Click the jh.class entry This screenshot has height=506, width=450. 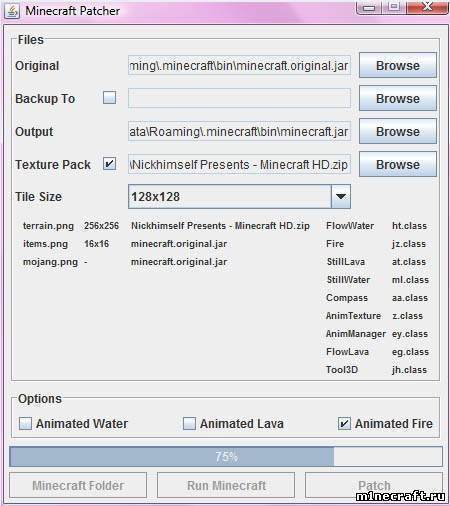409,370
